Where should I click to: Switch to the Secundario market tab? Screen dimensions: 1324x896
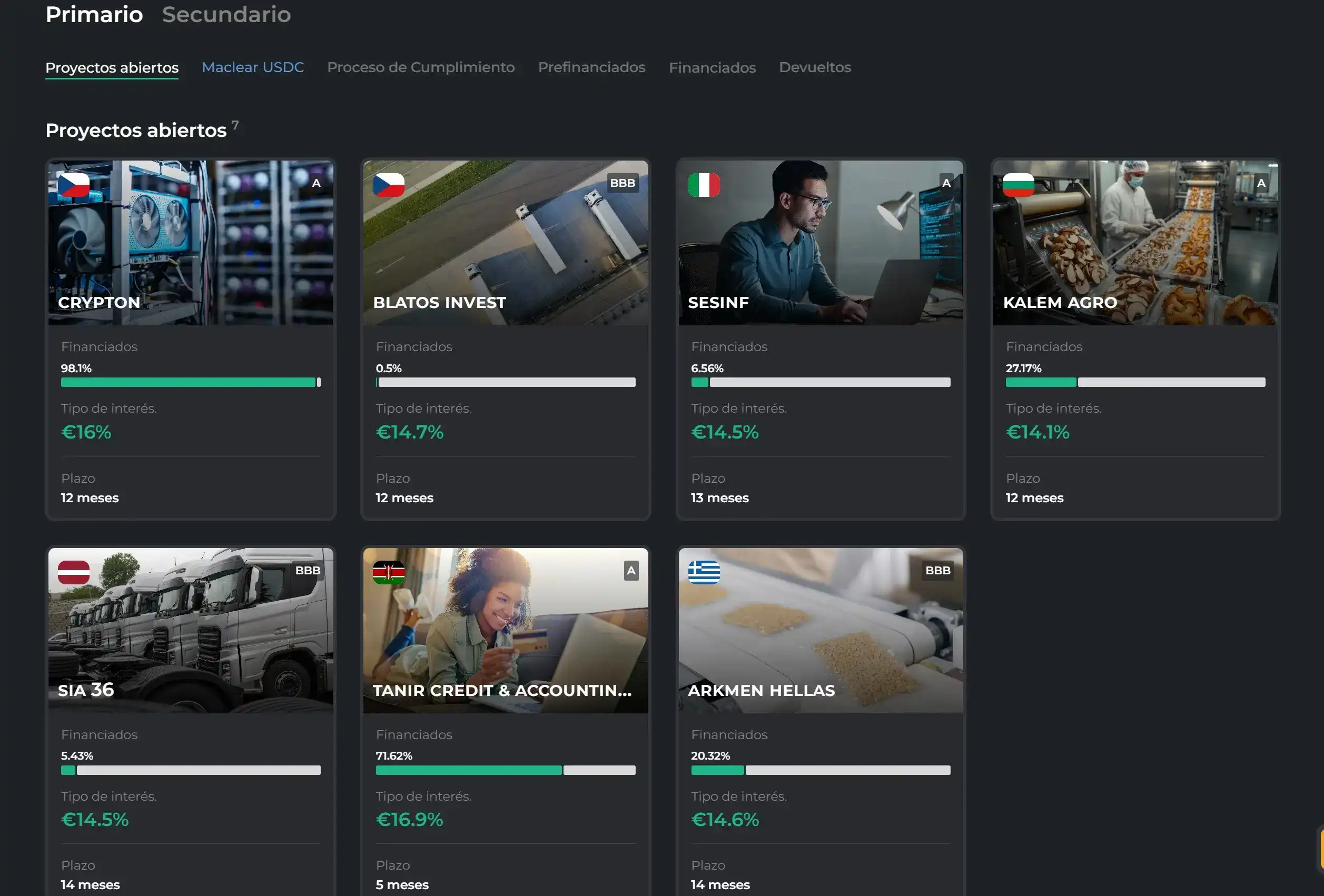point(226,14)
